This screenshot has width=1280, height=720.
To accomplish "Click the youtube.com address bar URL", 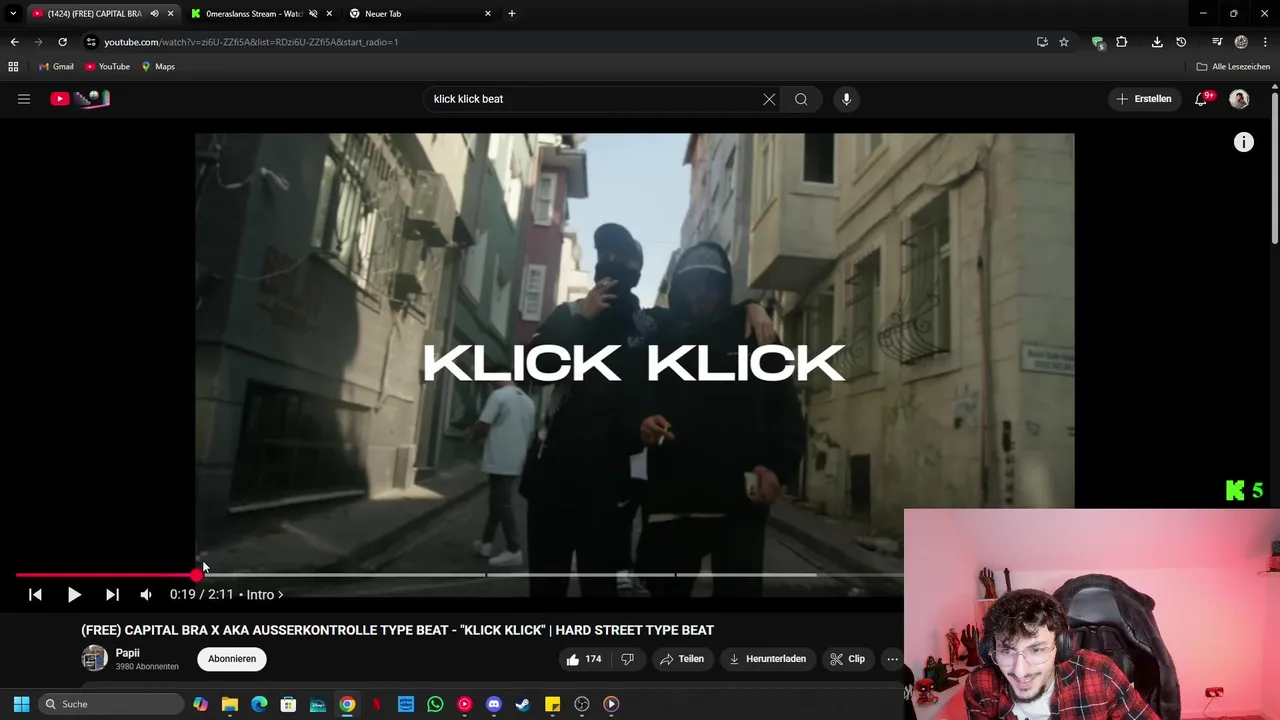I will 251,42.
